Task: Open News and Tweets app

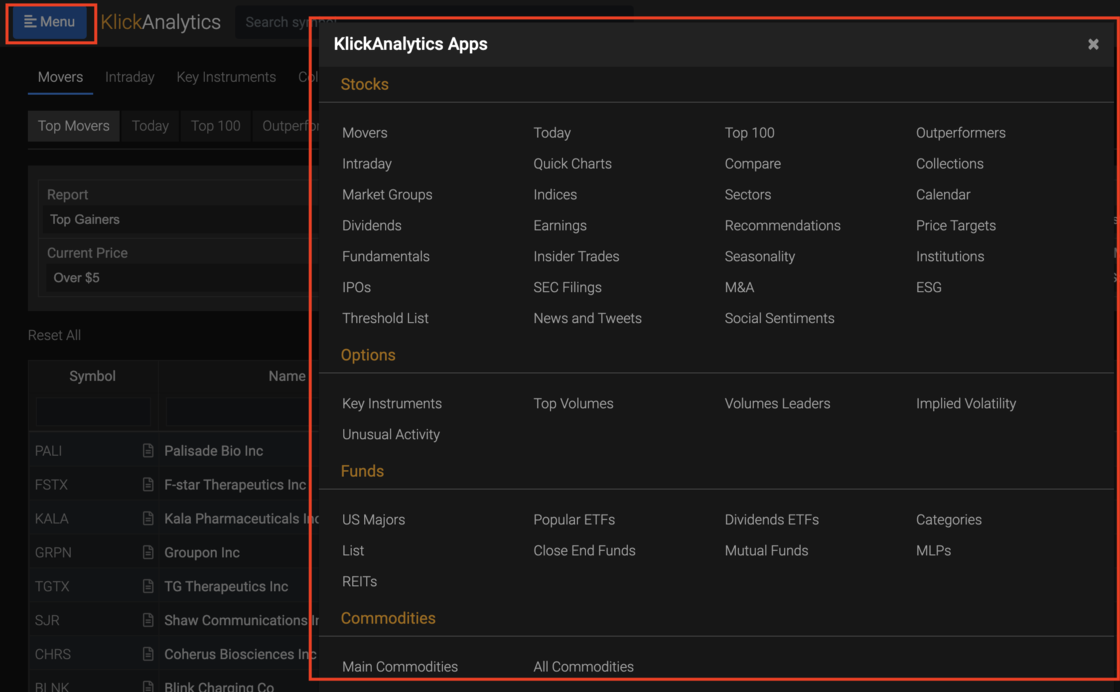Action: [x=587, y=319]
